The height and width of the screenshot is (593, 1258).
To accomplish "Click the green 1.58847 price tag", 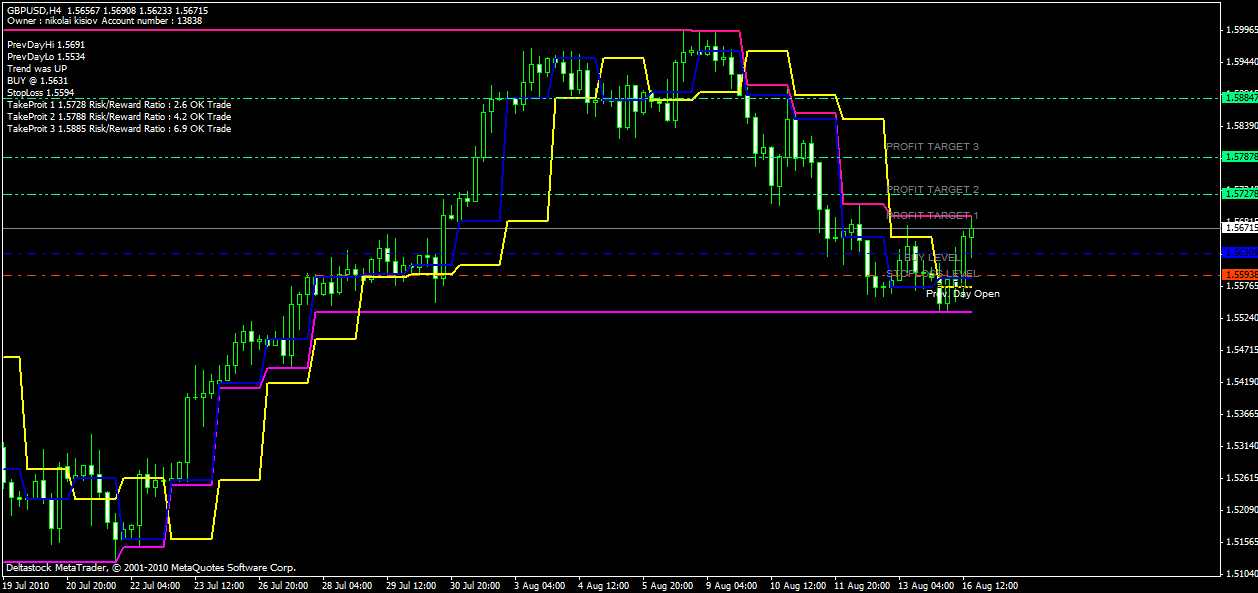I will tap(1240, 97).
